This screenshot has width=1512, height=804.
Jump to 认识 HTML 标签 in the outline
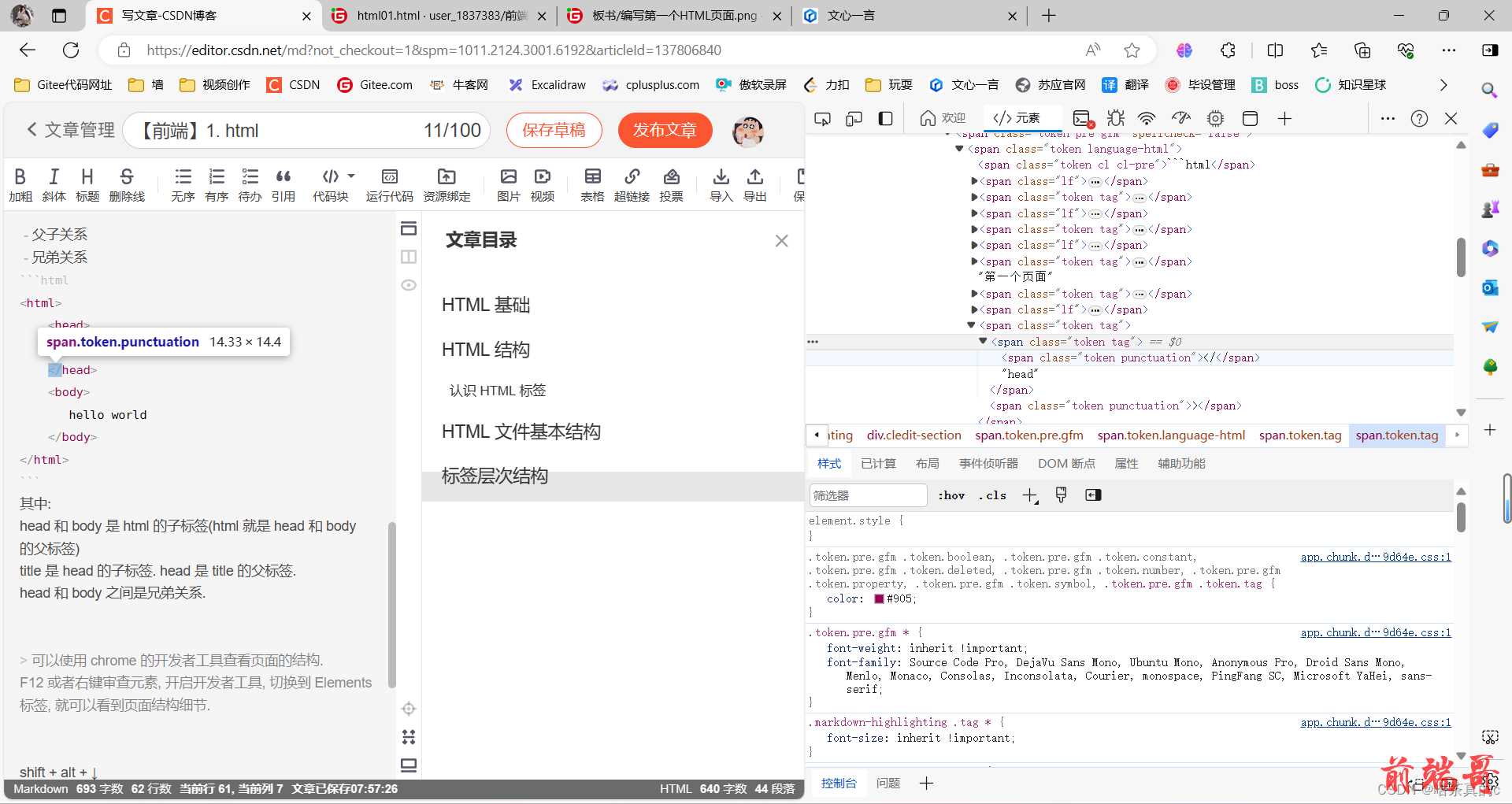(x=498, y=391)
